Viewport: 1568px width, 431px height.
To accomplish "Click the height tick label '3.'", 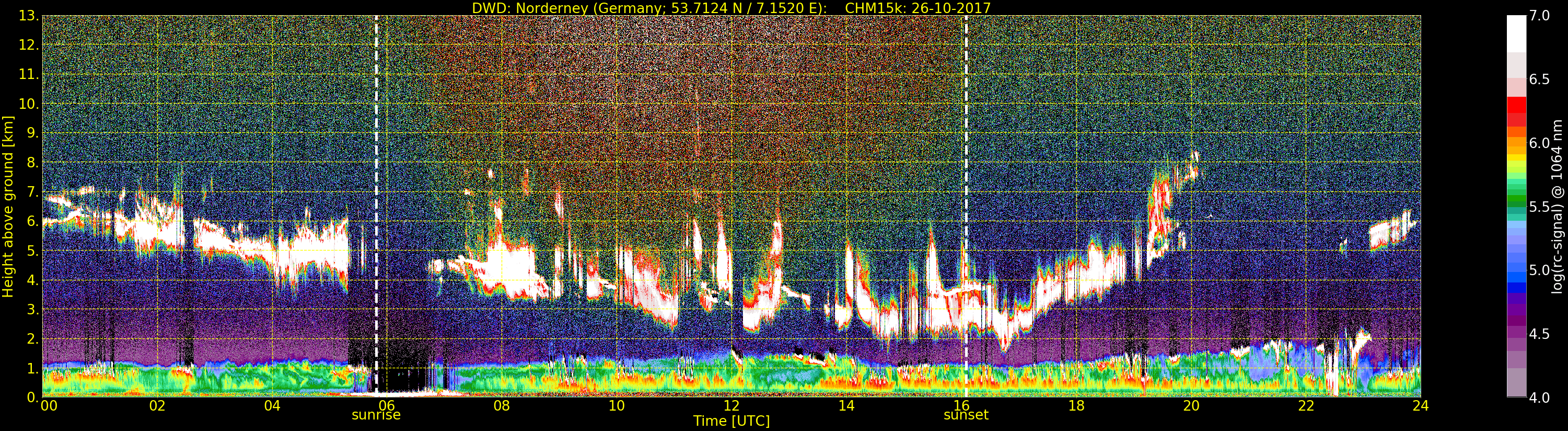I will click(32, 309).
